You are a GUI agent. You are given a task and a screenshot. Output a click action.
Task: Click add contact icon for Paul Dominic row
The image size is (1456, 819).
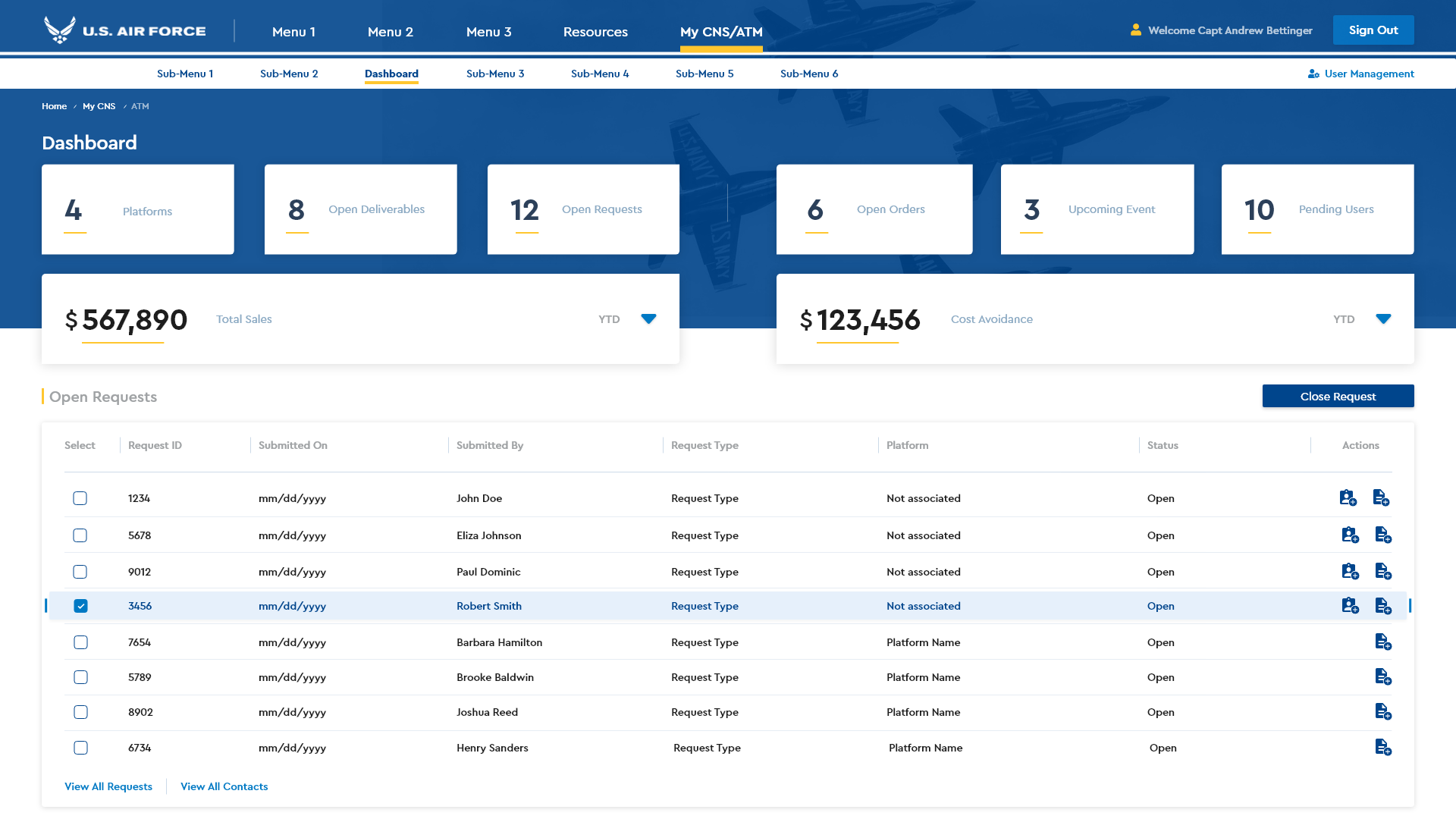coord(1350,571)
